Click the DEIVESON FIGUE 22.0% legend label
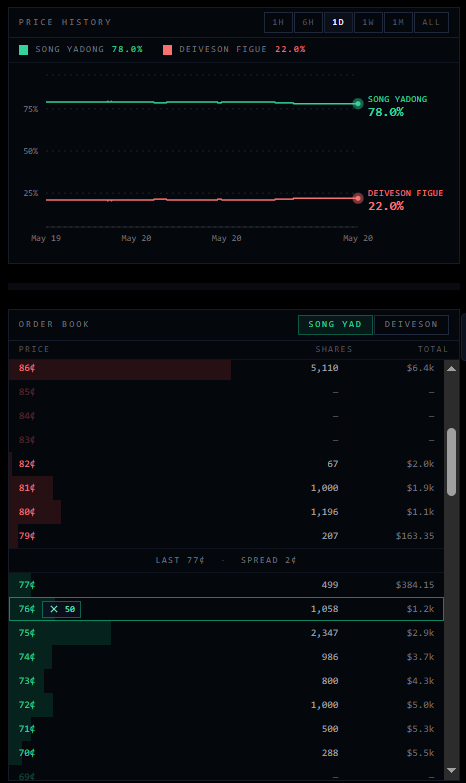The width and height of the screenshot is (466, 783). pyautogui.click(x=242, y=49)
